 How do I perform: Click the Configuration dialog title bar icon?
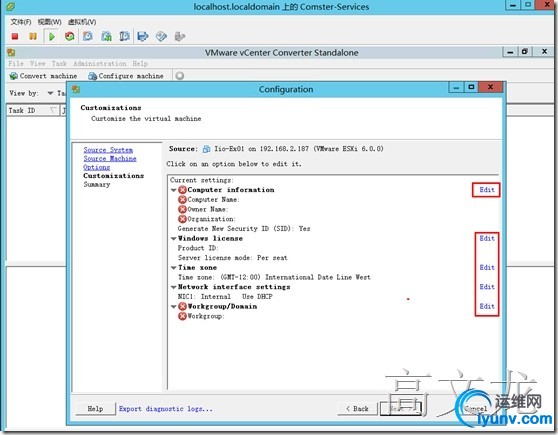76,89
